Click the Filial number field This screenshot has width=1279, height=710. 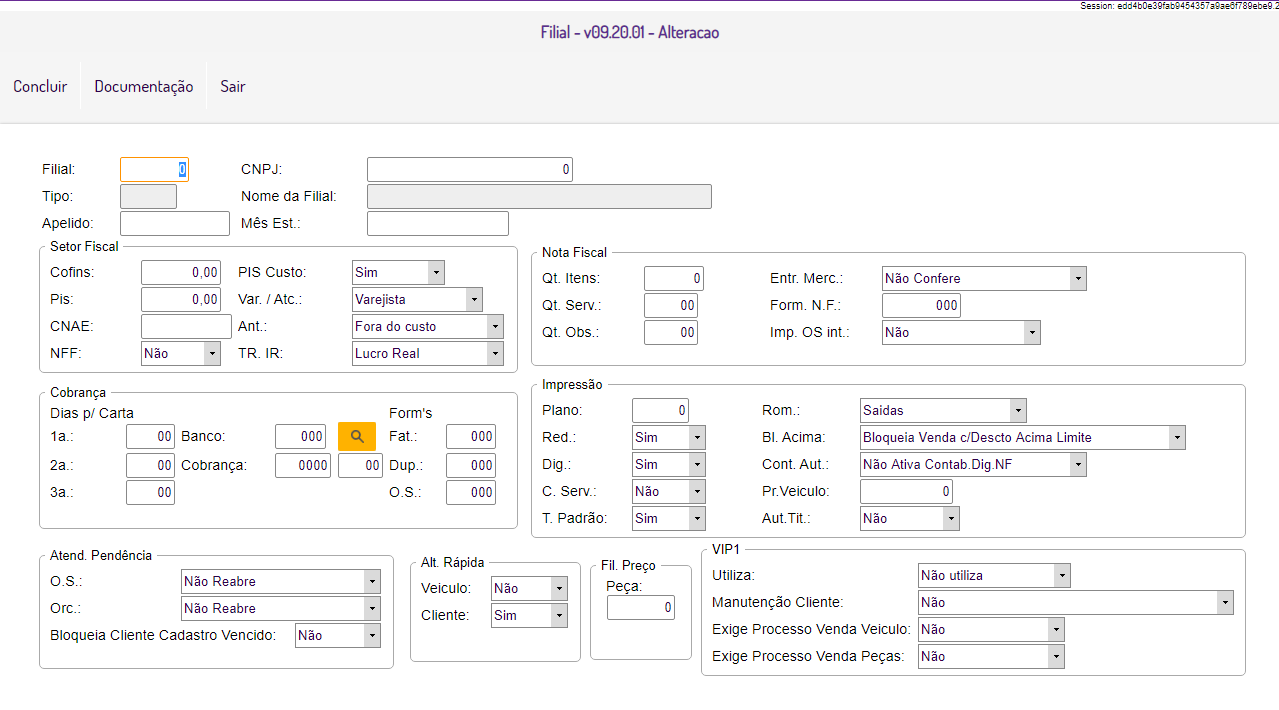click(154, 169)
